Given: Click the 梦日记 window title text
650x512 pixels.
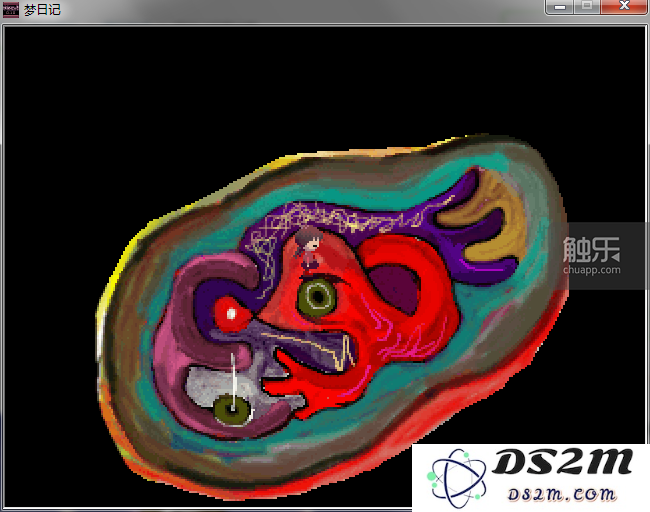Looking at the screenshot, I should [x=42, y=10].
